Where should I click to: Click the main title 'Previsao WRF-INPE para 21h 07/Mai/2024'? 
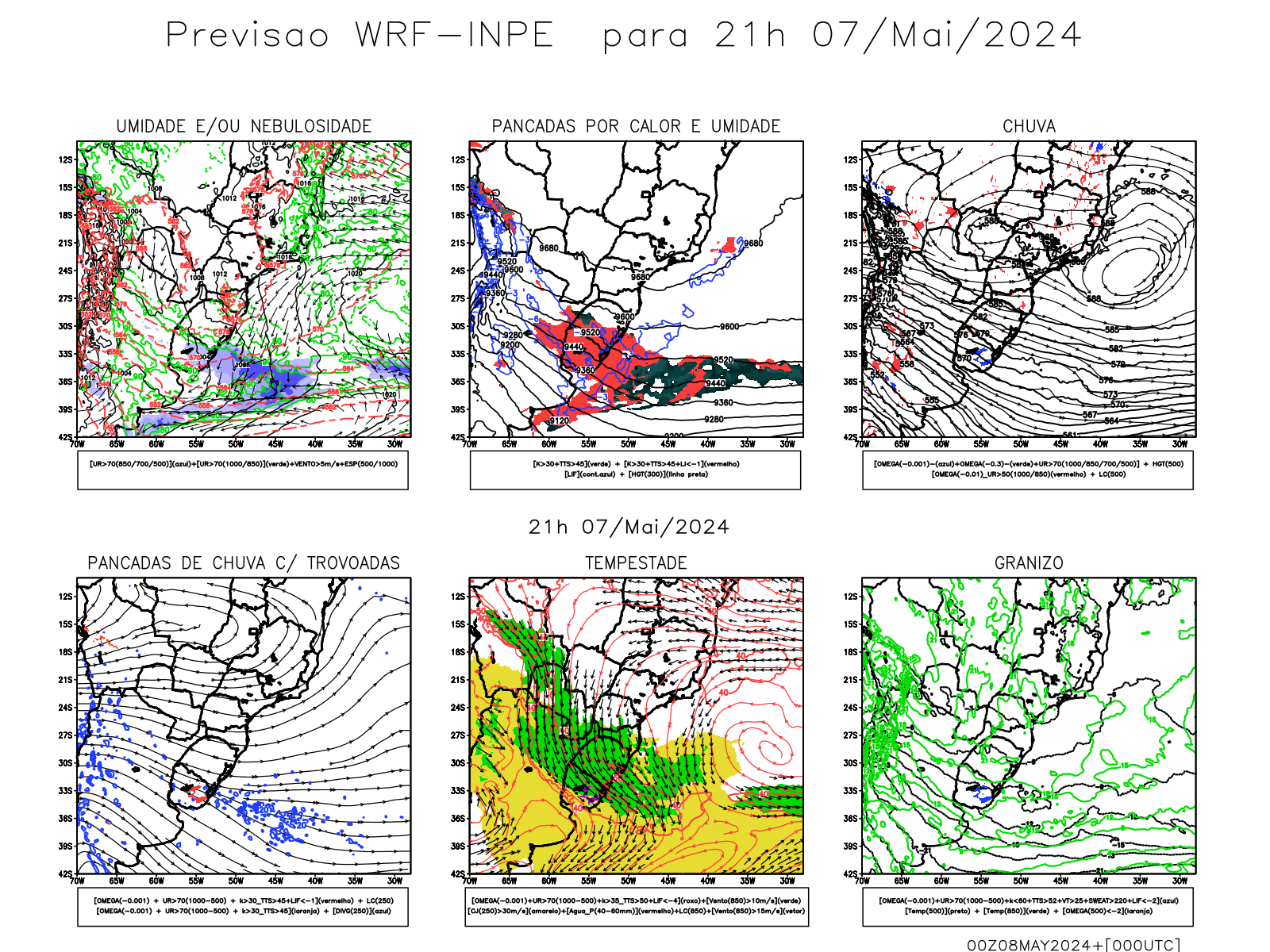[623, 36]
